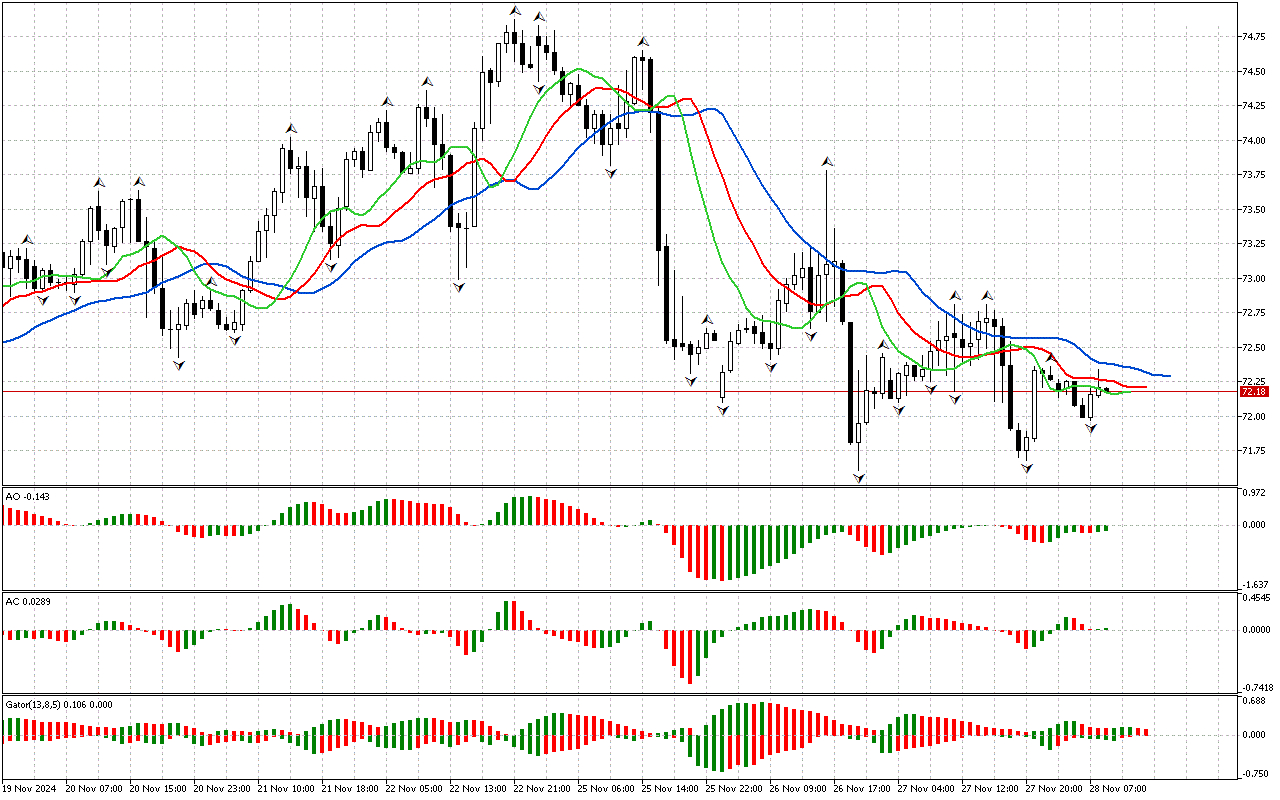The image size is (1280, 800).
Task: Select the 20 Nov 23:00 time label
Action: click(x=222, y=789)
